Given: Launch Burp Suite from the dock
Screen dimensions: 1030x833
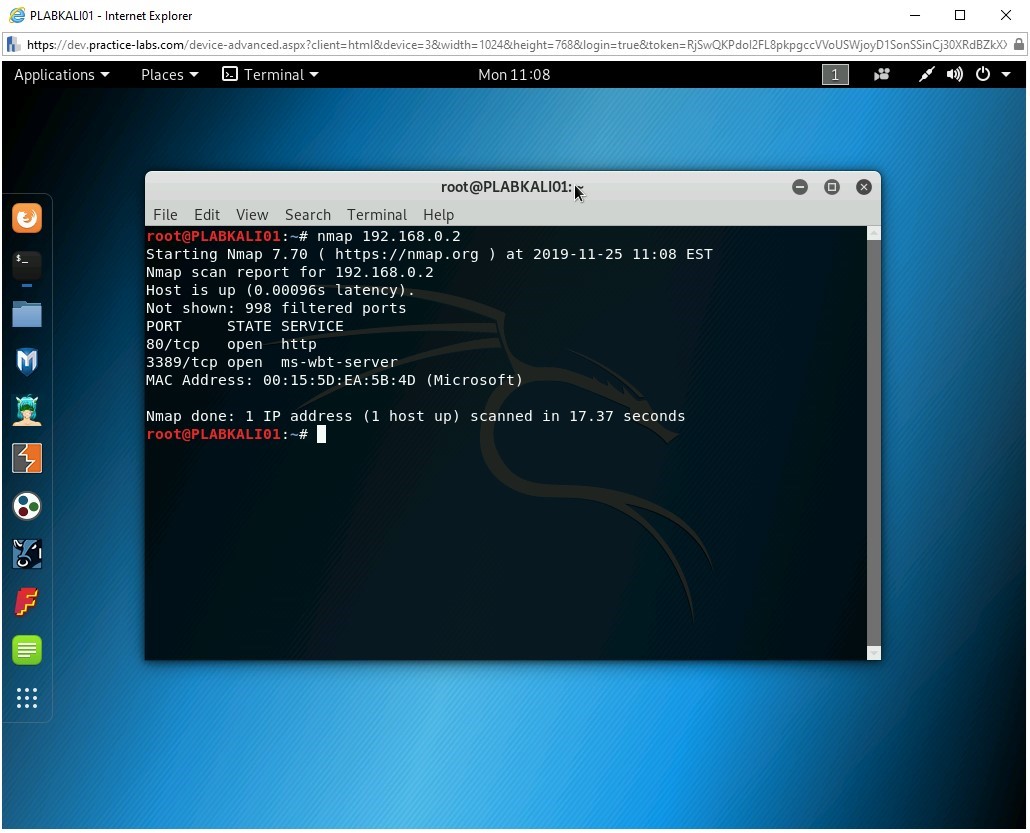Looking at the screenshot, I should pyautogui.click(x=27, y=458).
